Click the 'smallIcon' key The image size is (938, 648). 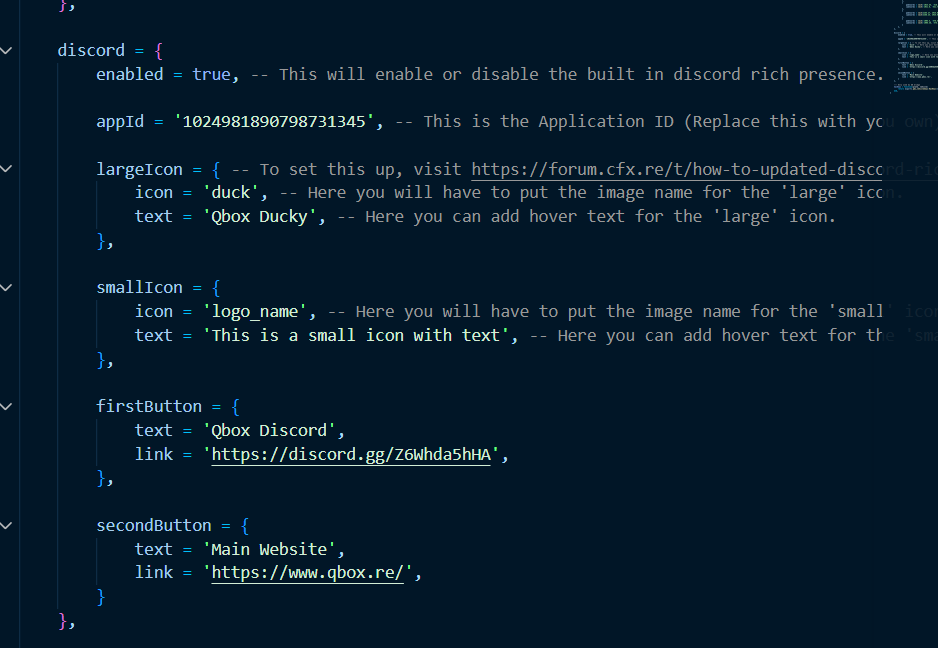coord(139,288)
